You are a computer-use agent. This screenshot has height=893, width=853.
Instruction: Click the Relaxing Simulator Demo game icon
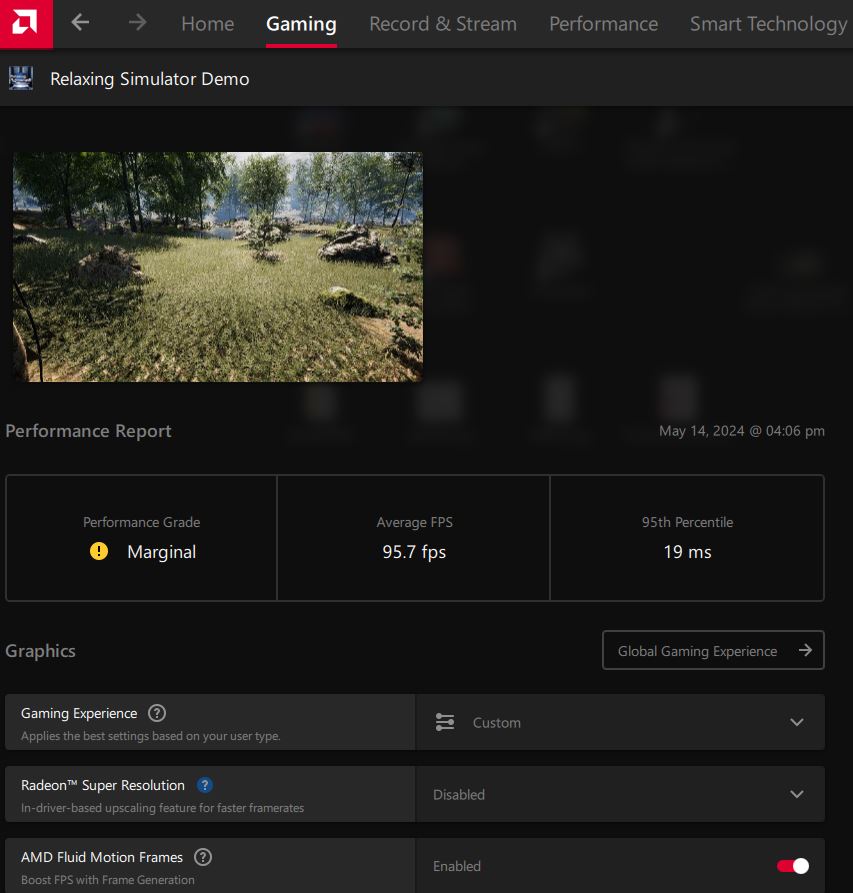[21, 78]
